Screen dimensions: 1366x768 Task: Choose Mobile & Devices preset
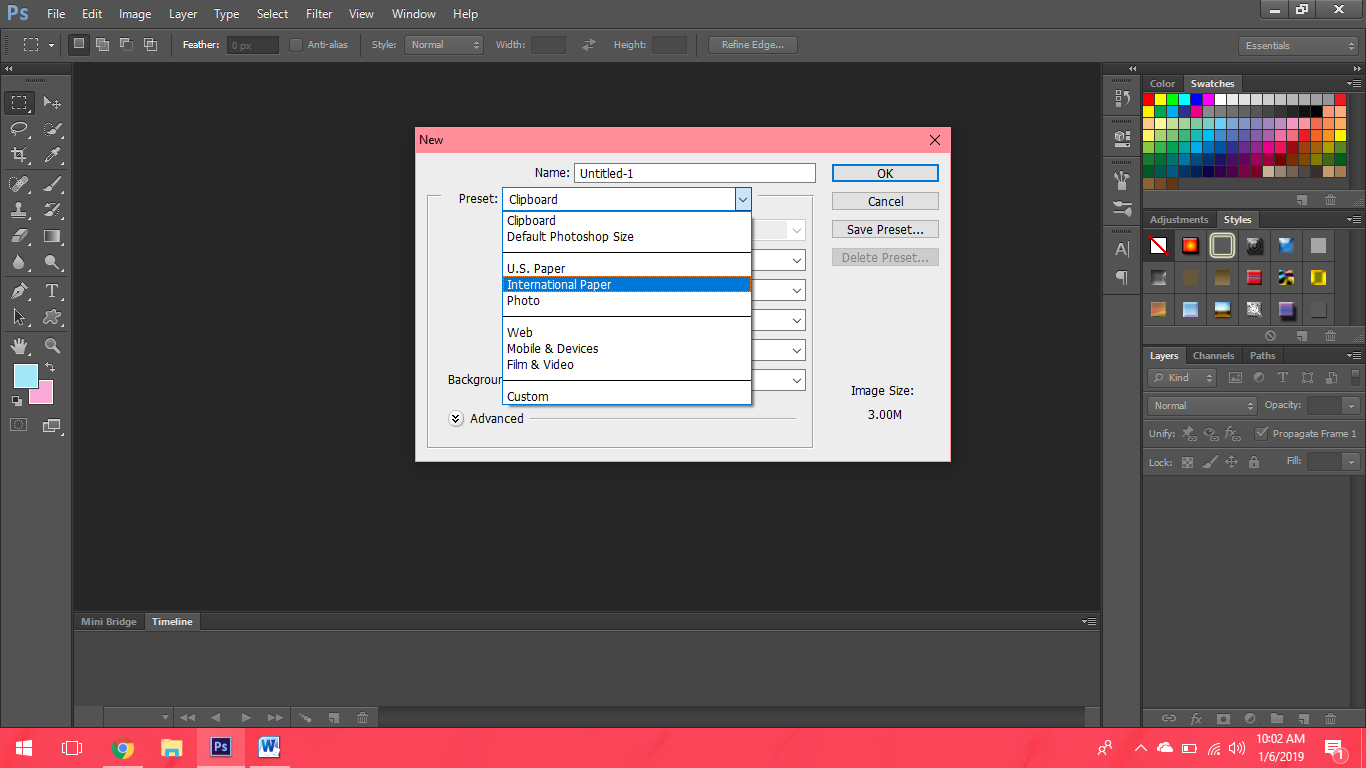tap(626, 349)
